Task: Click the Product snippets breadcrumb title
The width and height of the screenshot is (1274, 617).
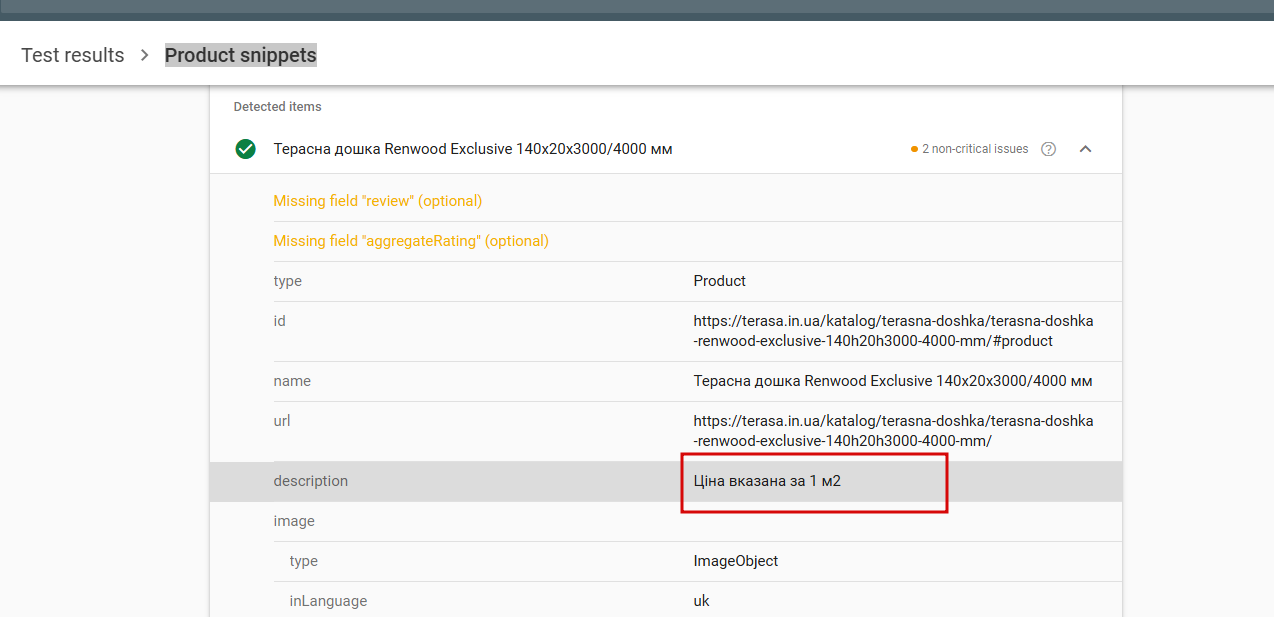Action: click(240, 55)
